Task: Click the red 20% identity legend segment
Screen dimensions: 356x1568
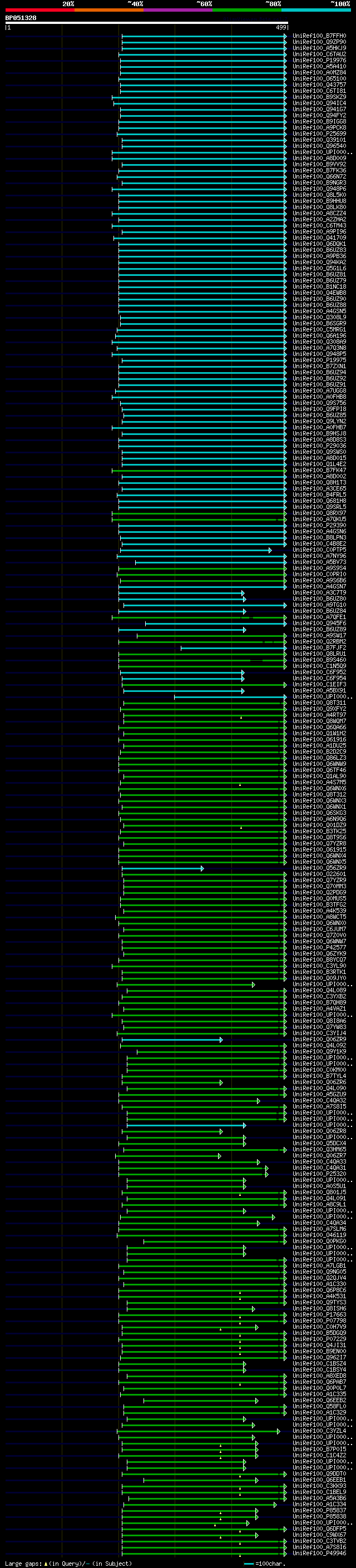Action: pyautogui.click(x=39, y=11)
